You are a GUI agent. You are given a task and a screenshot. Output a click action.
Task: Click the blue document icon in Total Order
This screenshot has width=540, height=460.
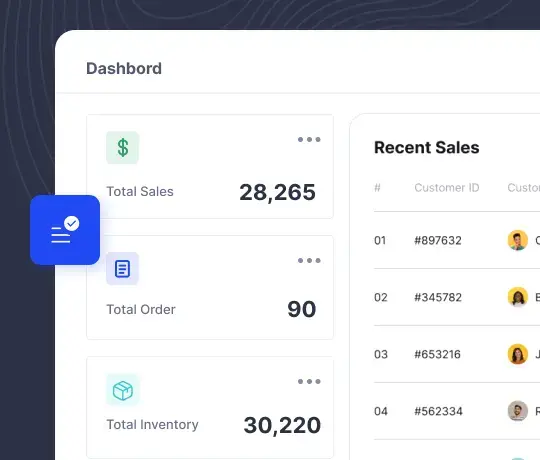coord(123,269)
